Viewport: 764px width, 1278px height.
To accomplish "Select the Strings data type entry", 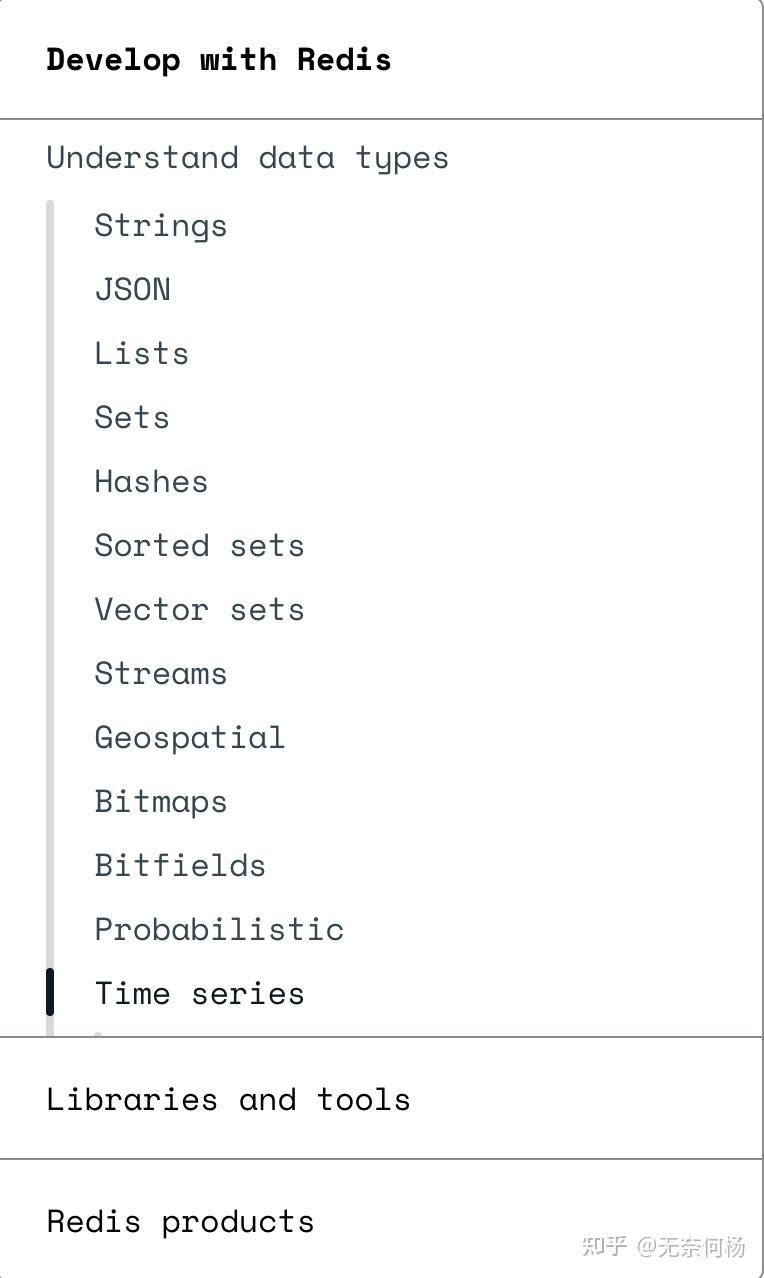I will coord(160,225).
